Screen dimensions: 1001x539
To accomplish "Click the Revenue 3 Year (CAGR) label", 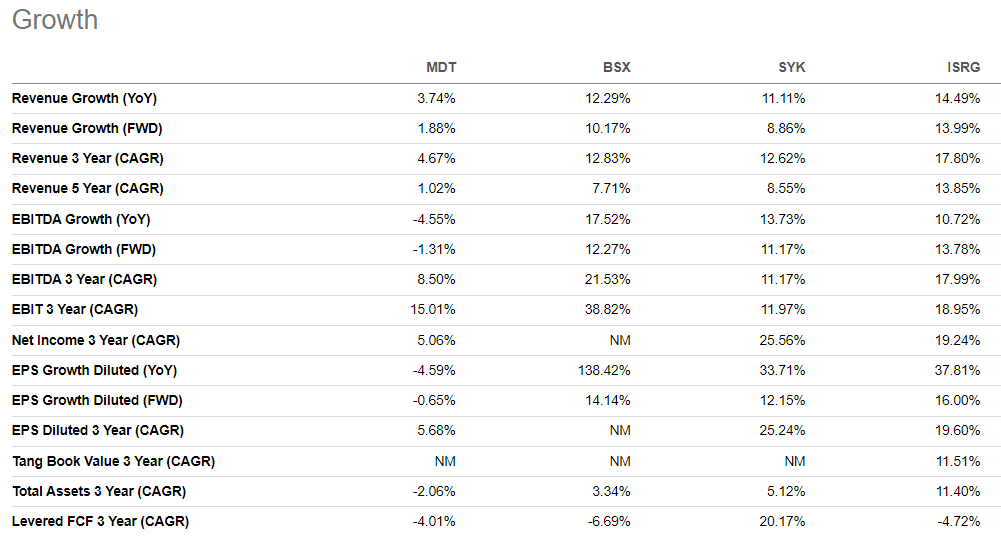I will click(x=87, y=159).
